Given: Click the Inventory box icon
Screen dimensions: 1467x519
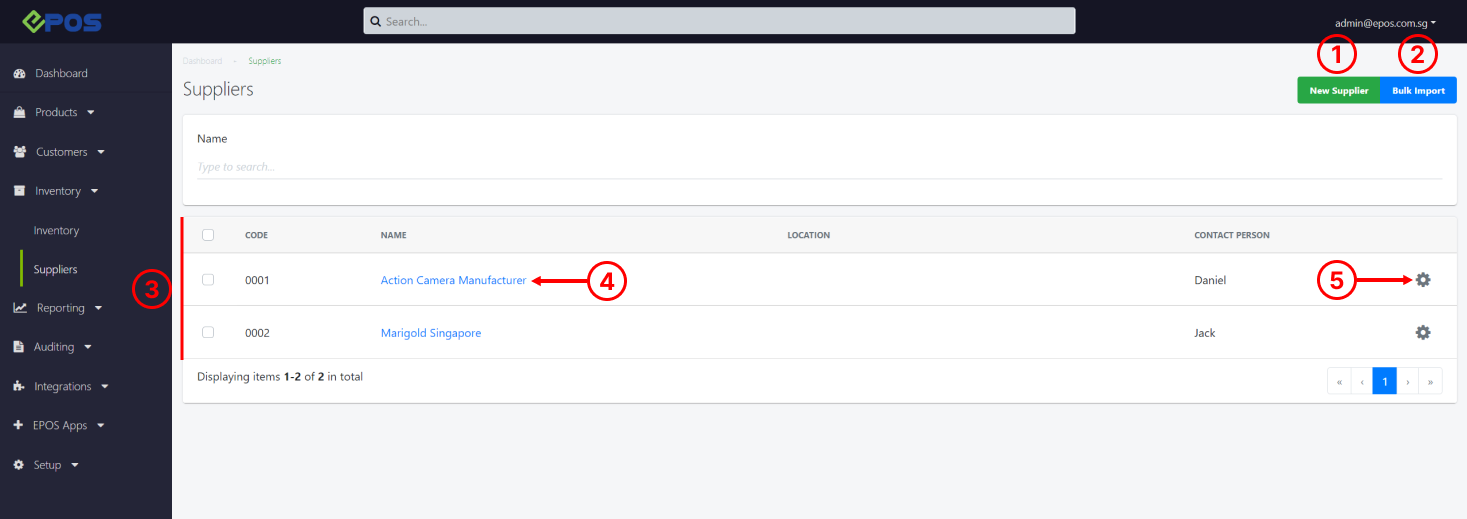Looking at the screenshot, I should pyautogui.click(x=19, y=191).
